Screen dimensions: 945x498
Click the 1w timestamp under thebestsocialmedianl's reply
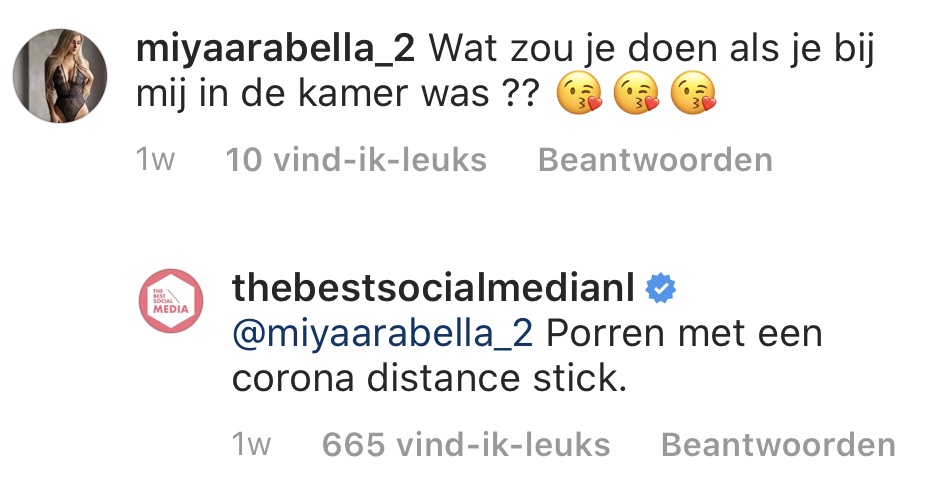tap(251, 445)
